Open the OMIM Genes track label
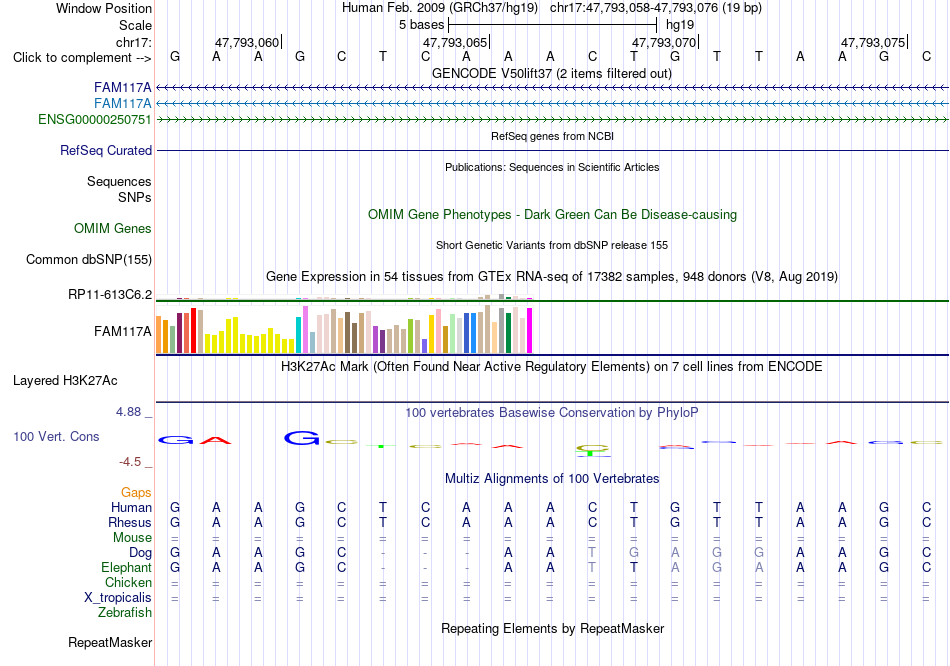The height and width of the screenshot is (666, 950). pyautogui.click(x=113, y=228)
